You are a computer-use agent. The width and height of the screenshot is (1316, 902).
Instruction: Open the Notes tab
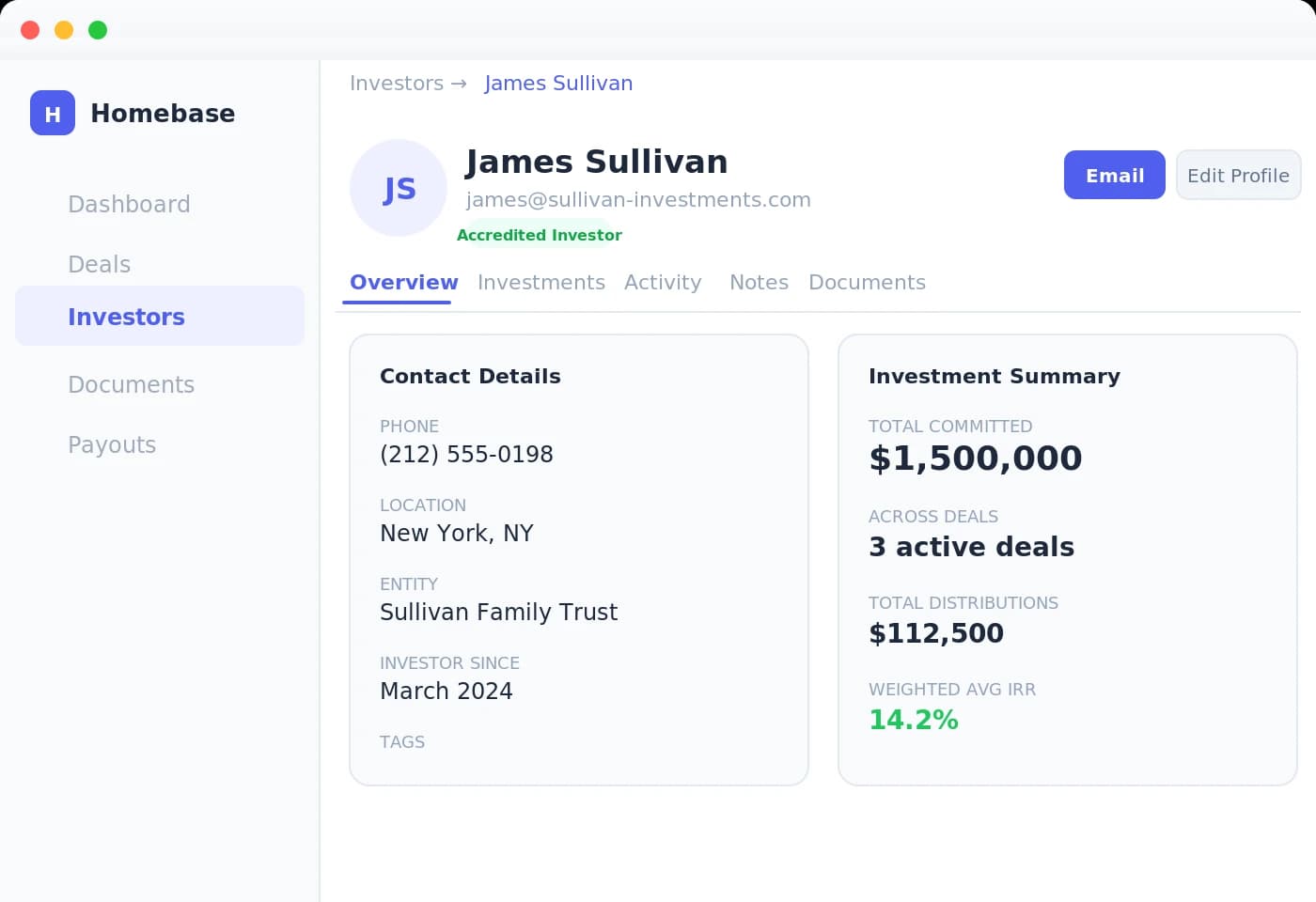coord(759,282)
